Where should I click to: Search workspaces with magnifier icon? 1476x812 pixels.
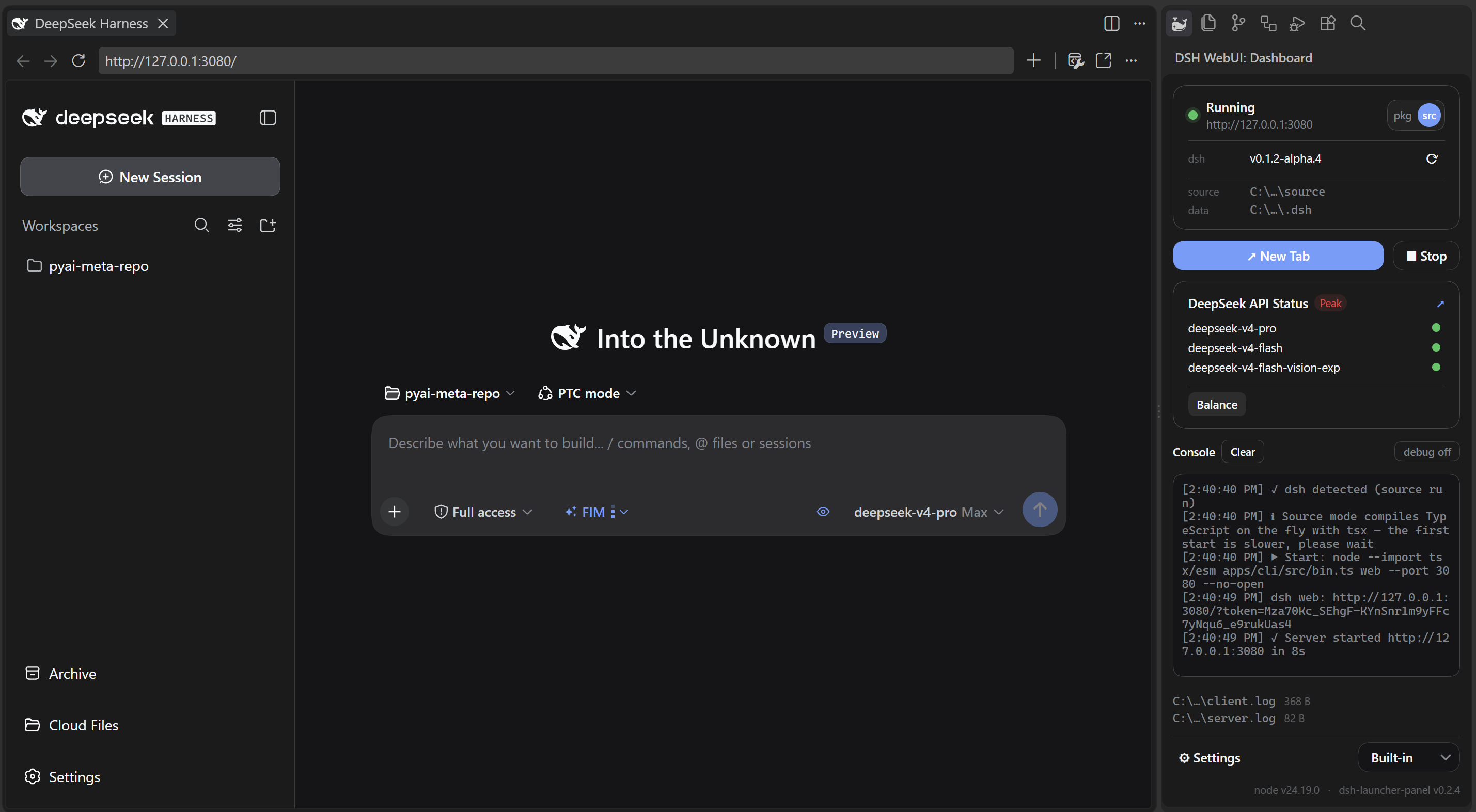201,226
